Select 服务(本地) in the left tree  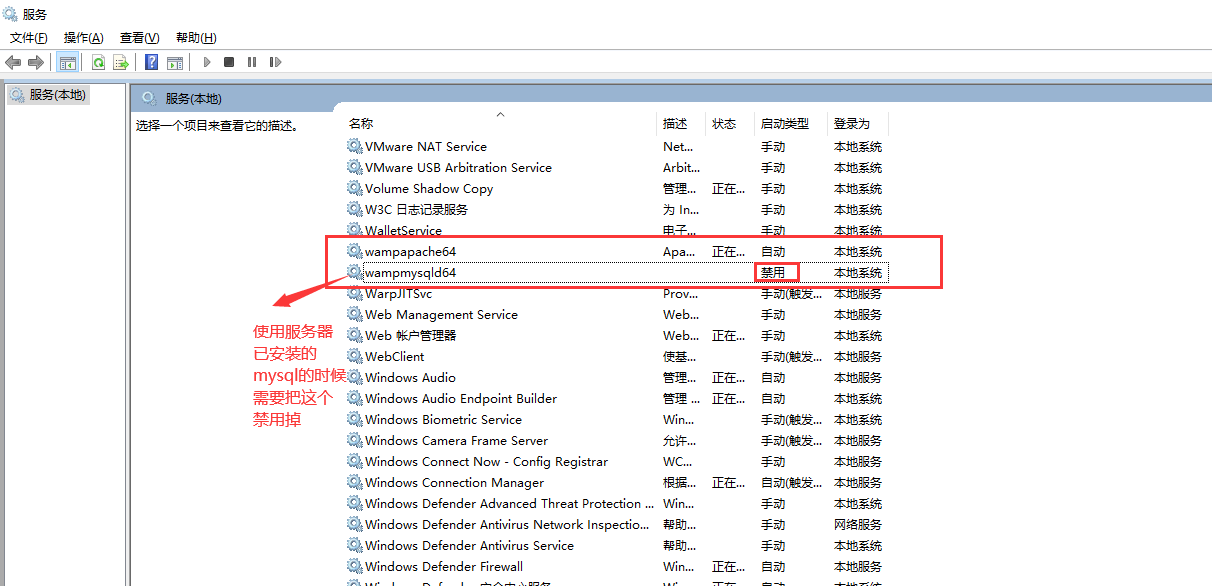click(58, 95)
